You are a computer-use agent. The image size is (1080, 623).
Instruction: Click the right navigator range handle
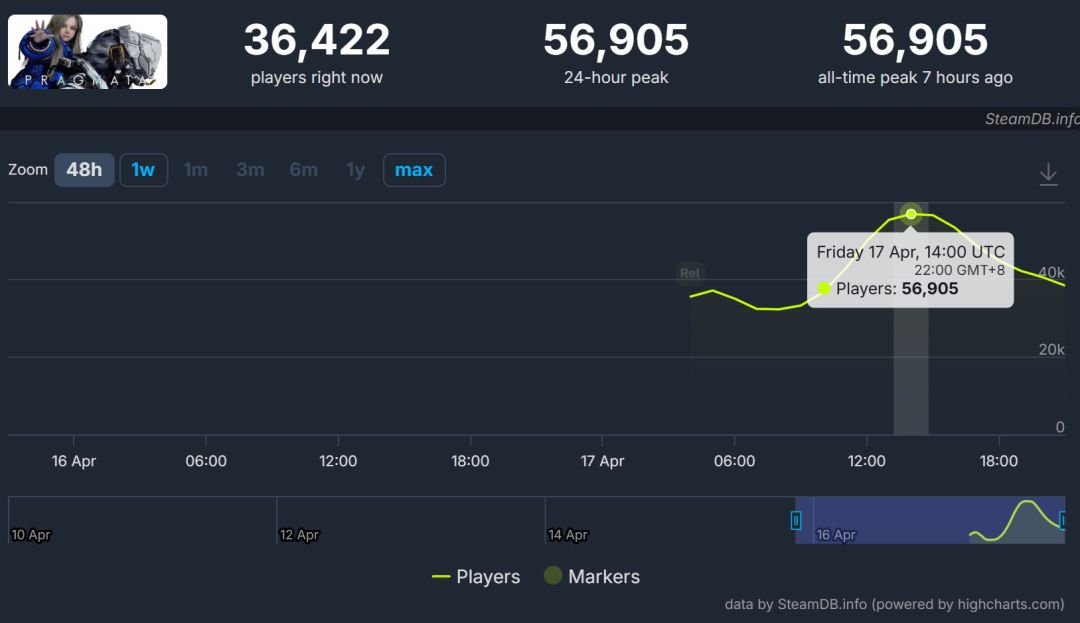1062,520
